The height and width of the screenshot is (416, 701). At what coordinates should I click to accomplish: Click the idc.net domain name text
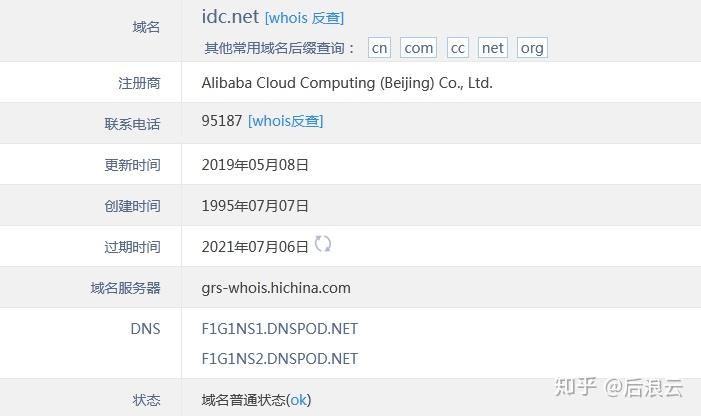(230, 17)
